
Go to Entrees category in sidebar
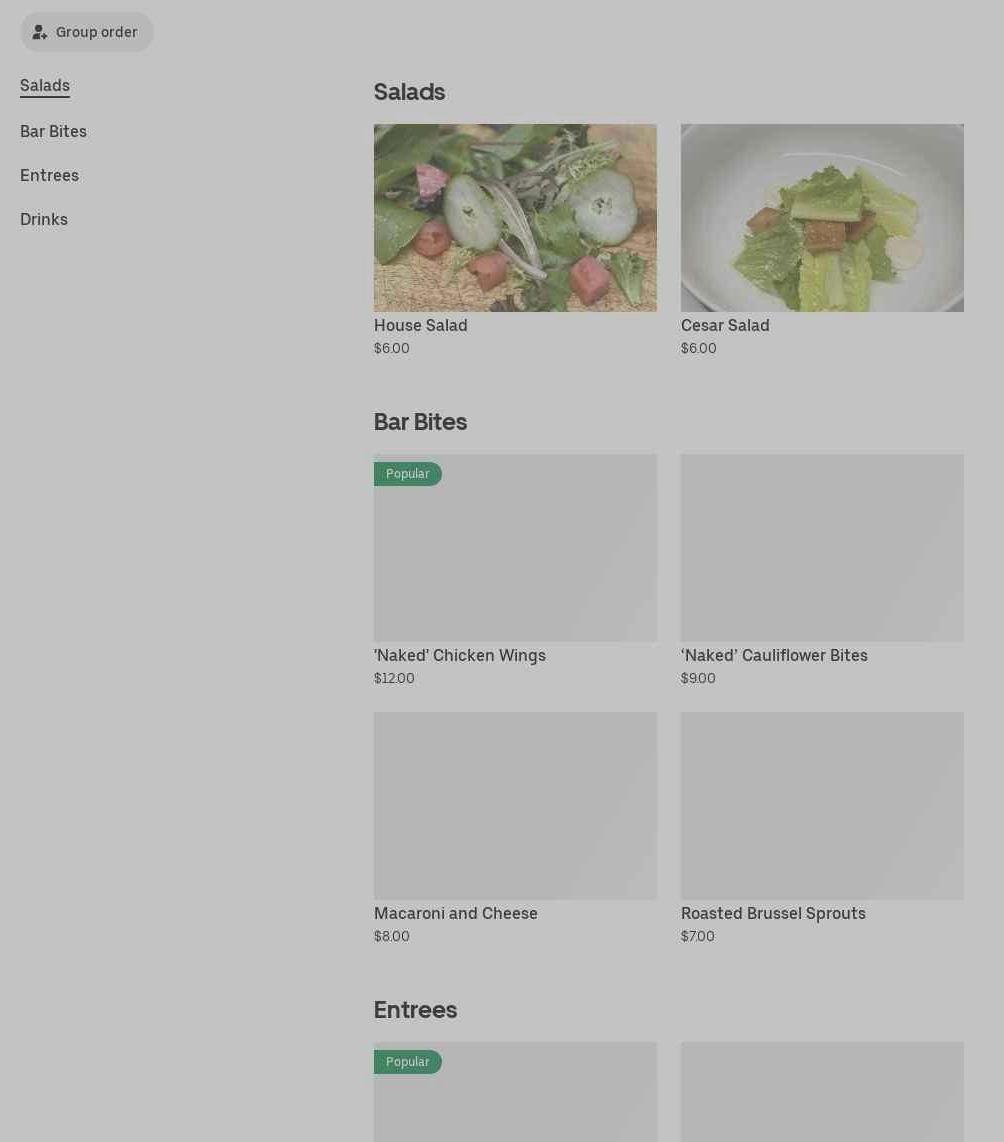(50, 176)
